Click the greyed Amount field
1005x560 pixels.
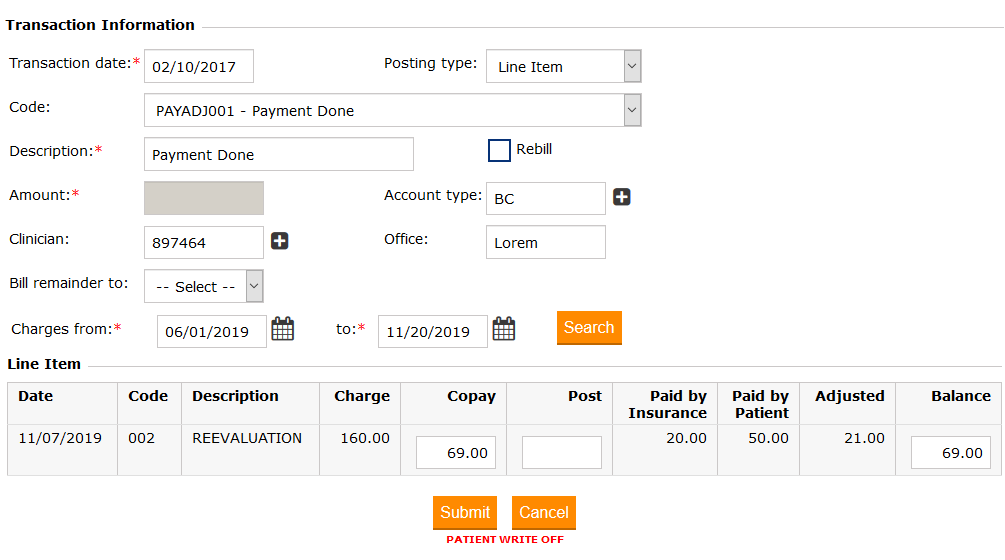point(204,198)
